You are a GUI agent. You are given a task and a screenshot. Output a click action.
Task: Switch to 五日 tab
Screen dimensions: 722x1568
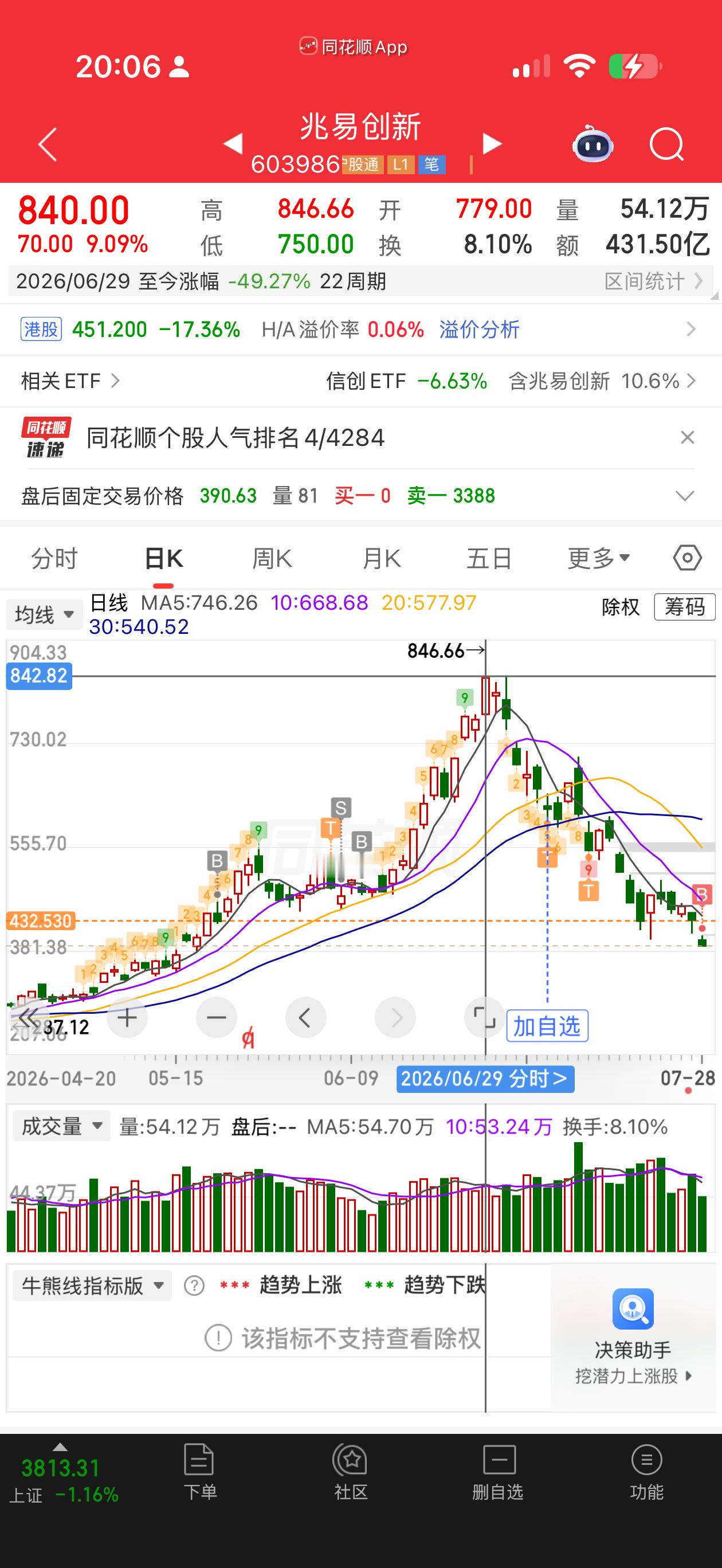pos(489,558)
